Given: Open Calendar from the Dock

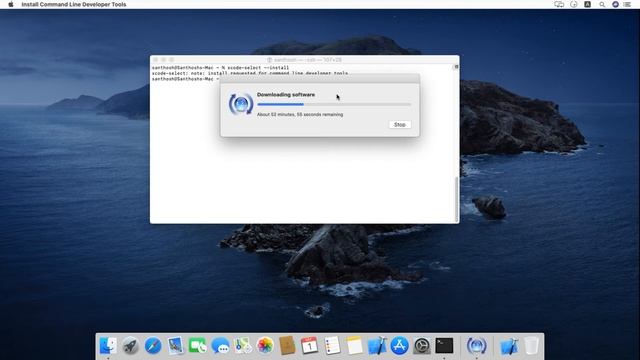Looking at the screenshot, I should coord(309,346).
